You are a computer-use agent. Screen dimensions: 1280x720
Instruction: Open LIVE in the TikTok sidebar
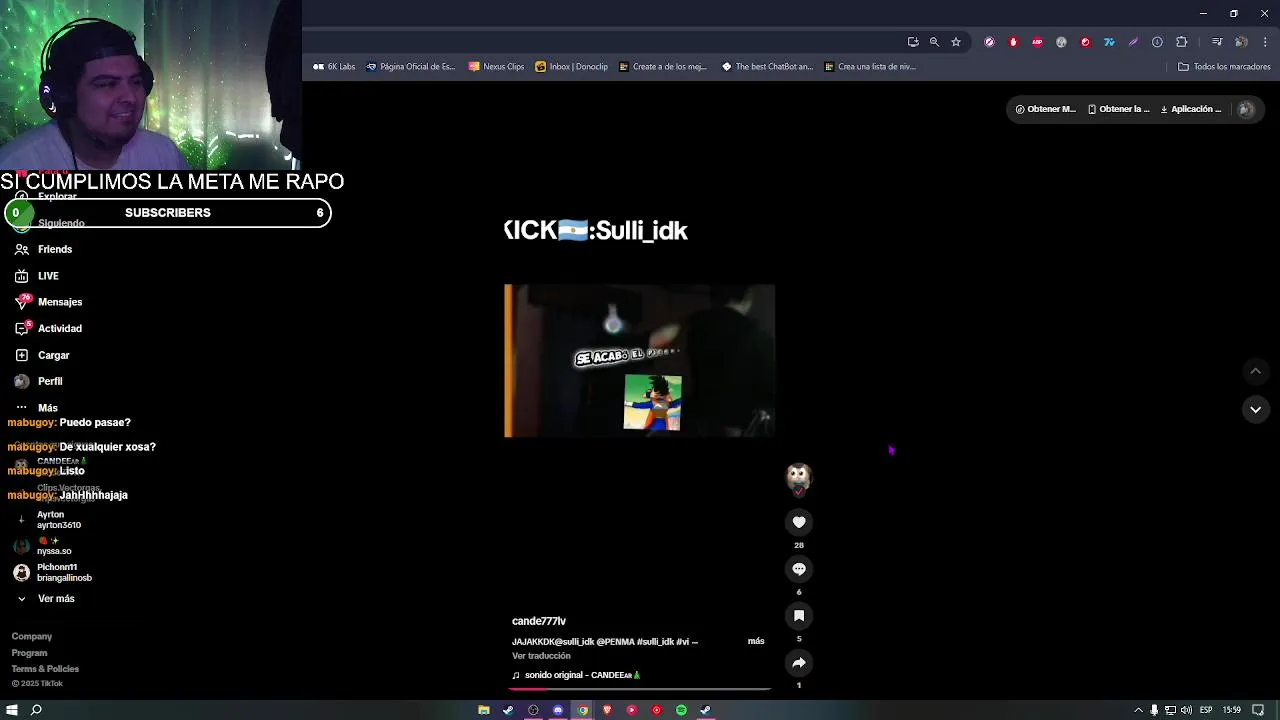tap(37, 276)
